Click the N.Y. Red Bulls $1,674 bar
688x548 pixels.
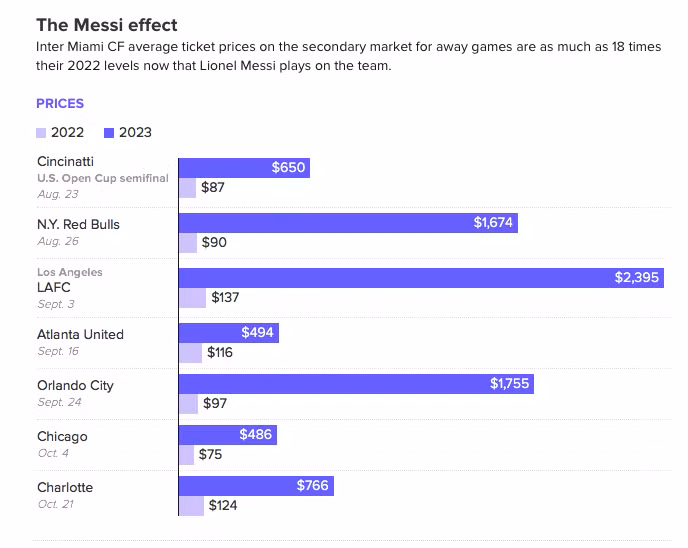point(348,223)
